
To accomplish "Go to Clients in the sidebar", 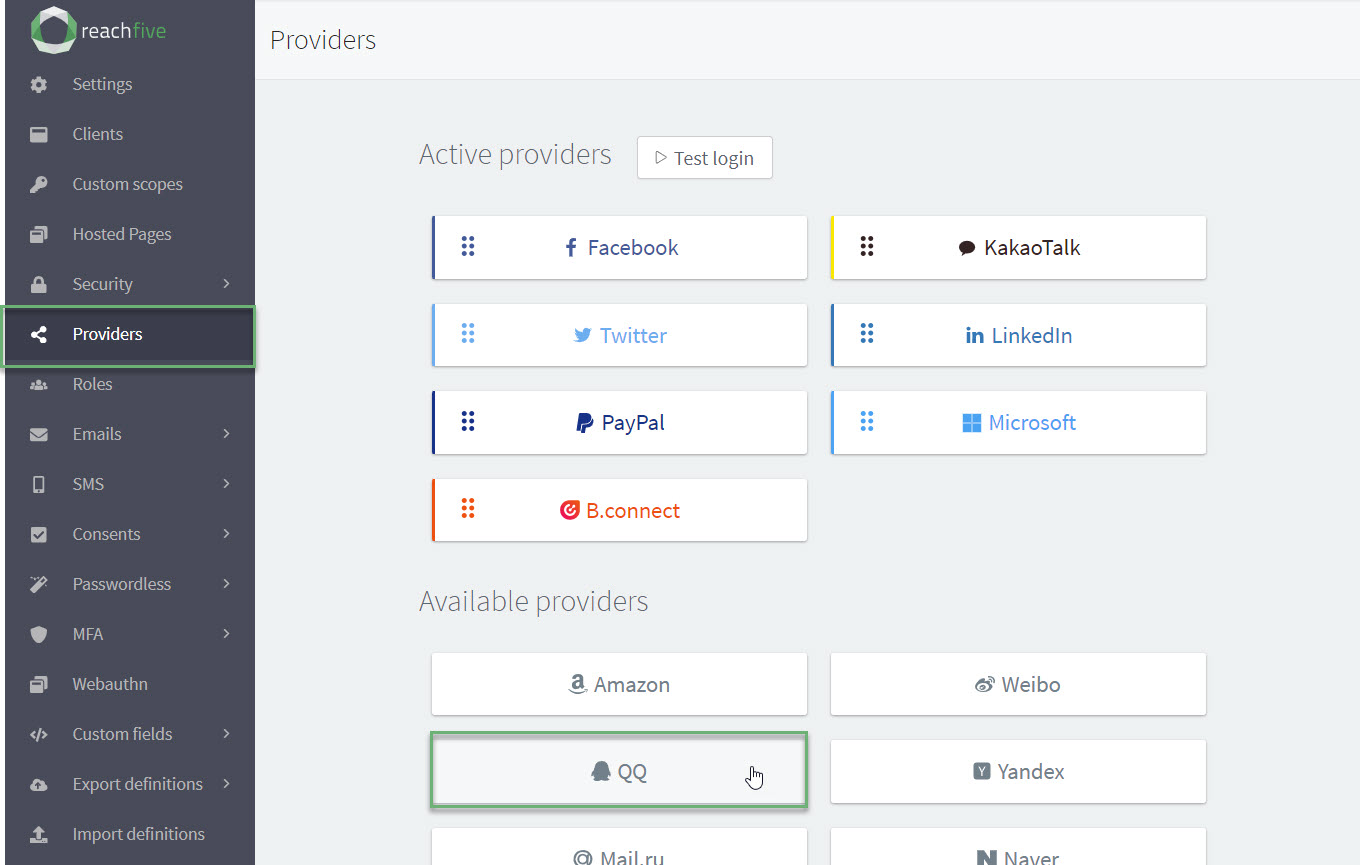I will (x=128, y=134).
